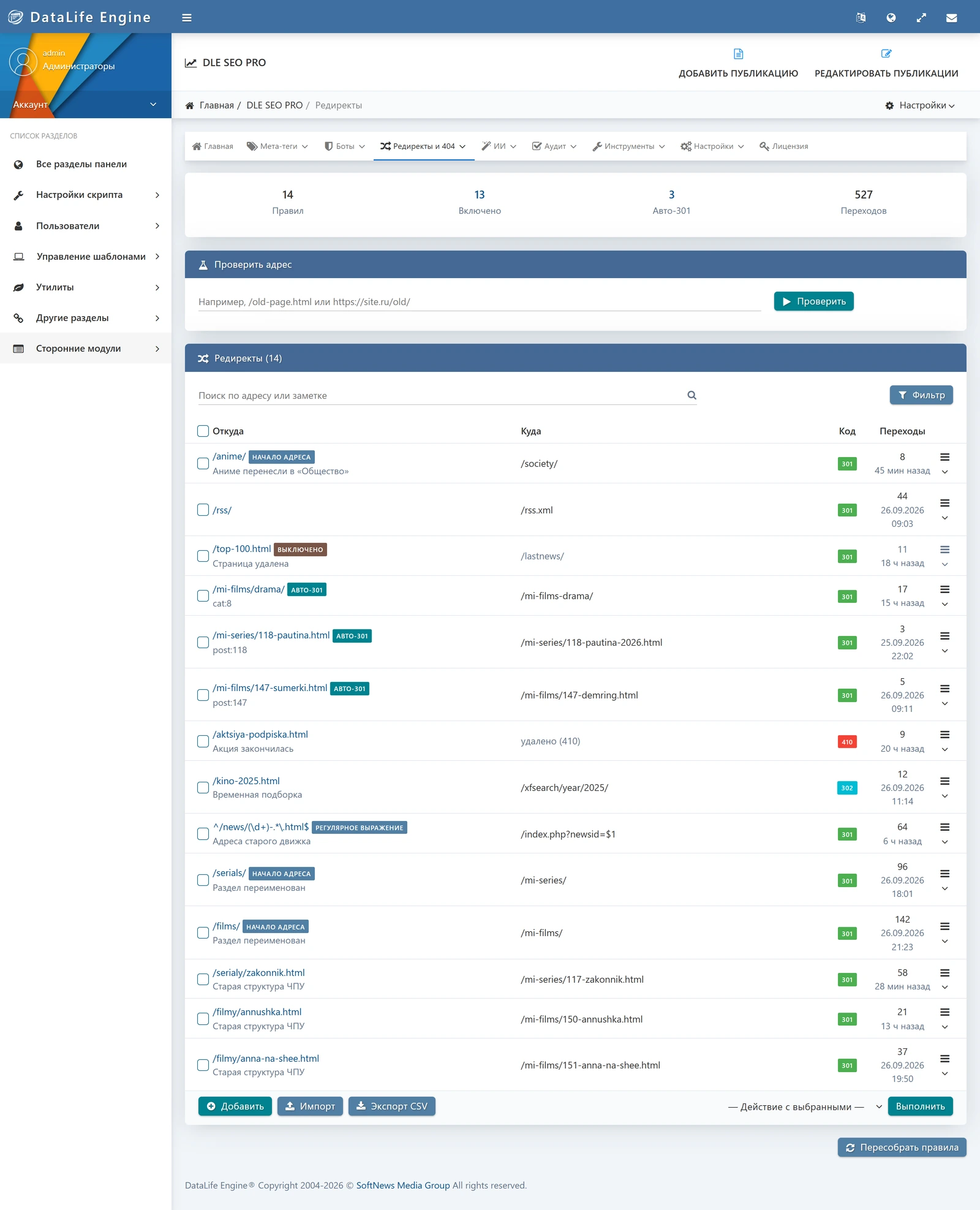Open the Аудит tab menu
The width and height of the screenshot is (980, 1210).
coord(554,146)
